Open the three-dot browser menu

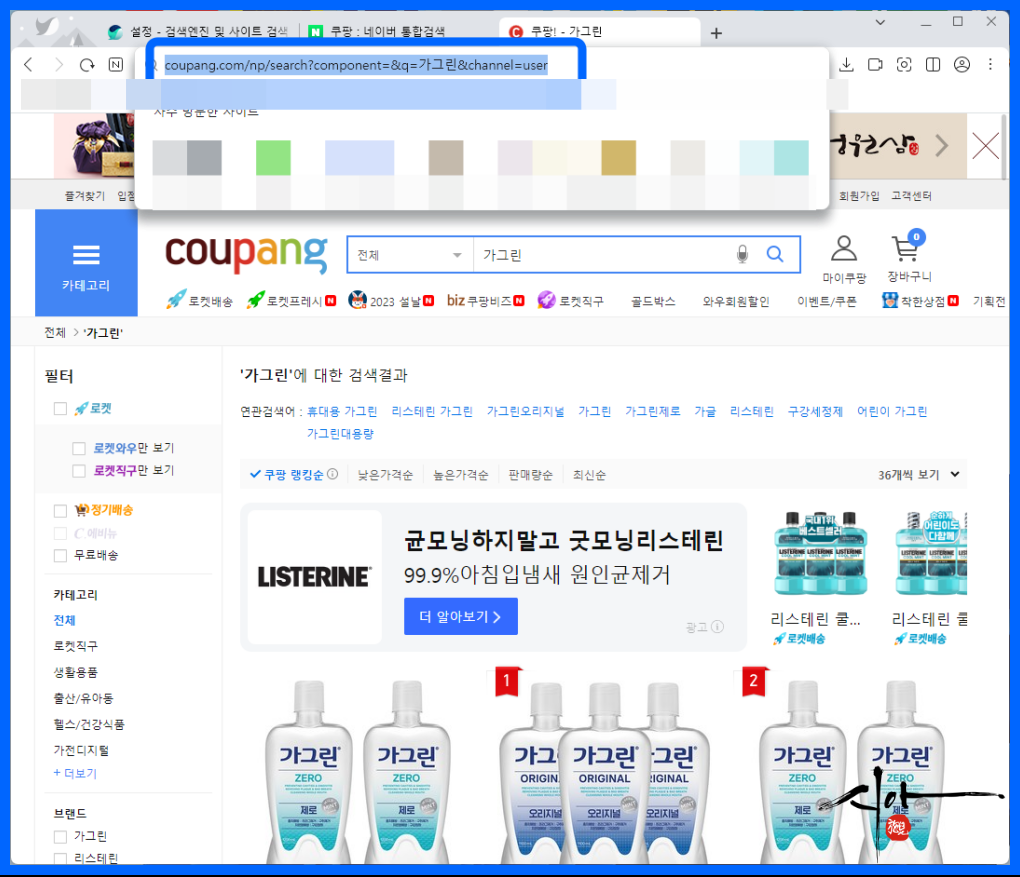[990, 64]
